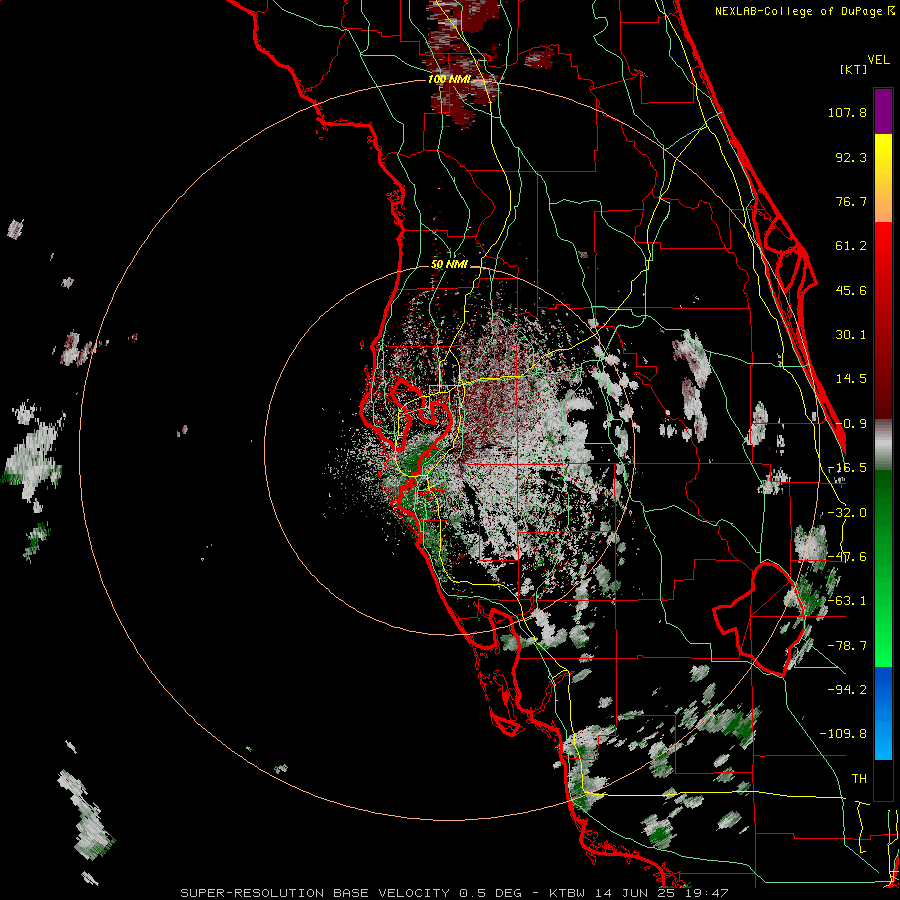The image size is (900, 900).
Task: Click the -47.6 value on velocity scale
Action: tap(847, 557)
